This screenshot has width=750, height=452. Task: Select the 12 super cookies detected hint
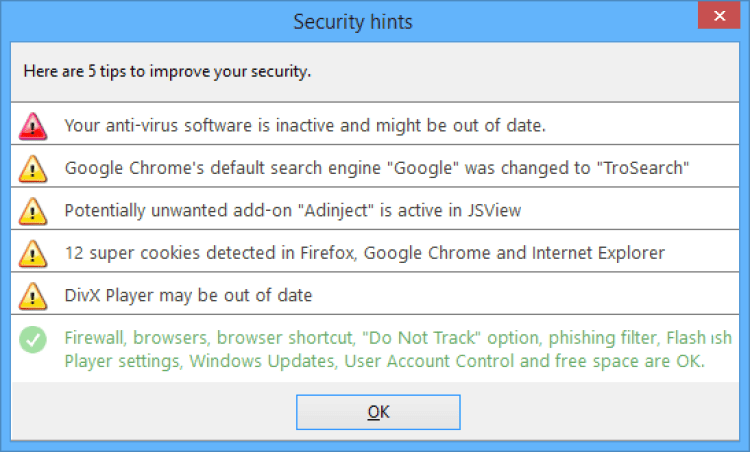[x=364, y=253]
